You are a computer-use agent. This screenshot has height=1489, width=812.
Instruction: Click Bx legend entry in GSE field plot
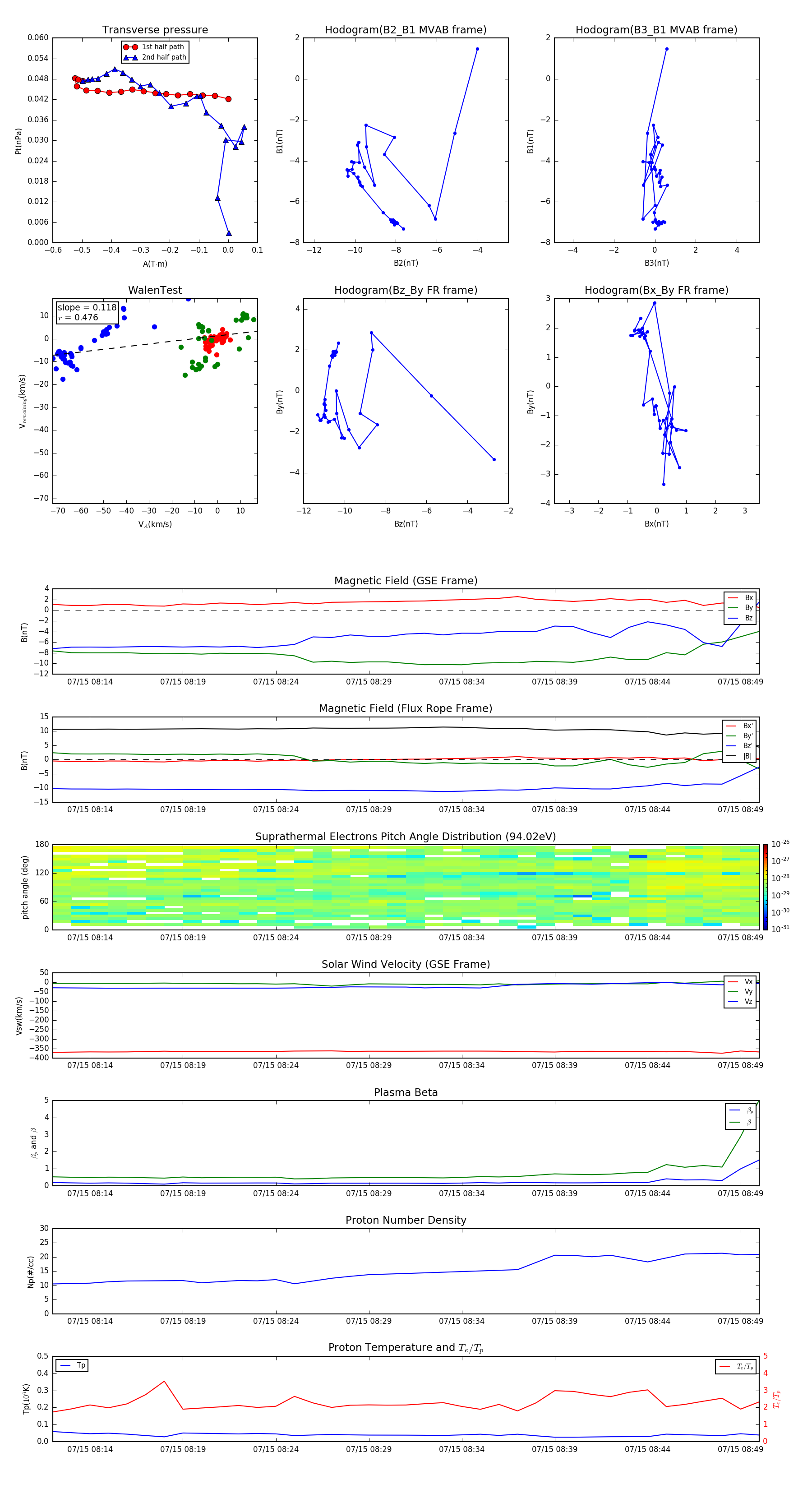(x=740, y=598)
